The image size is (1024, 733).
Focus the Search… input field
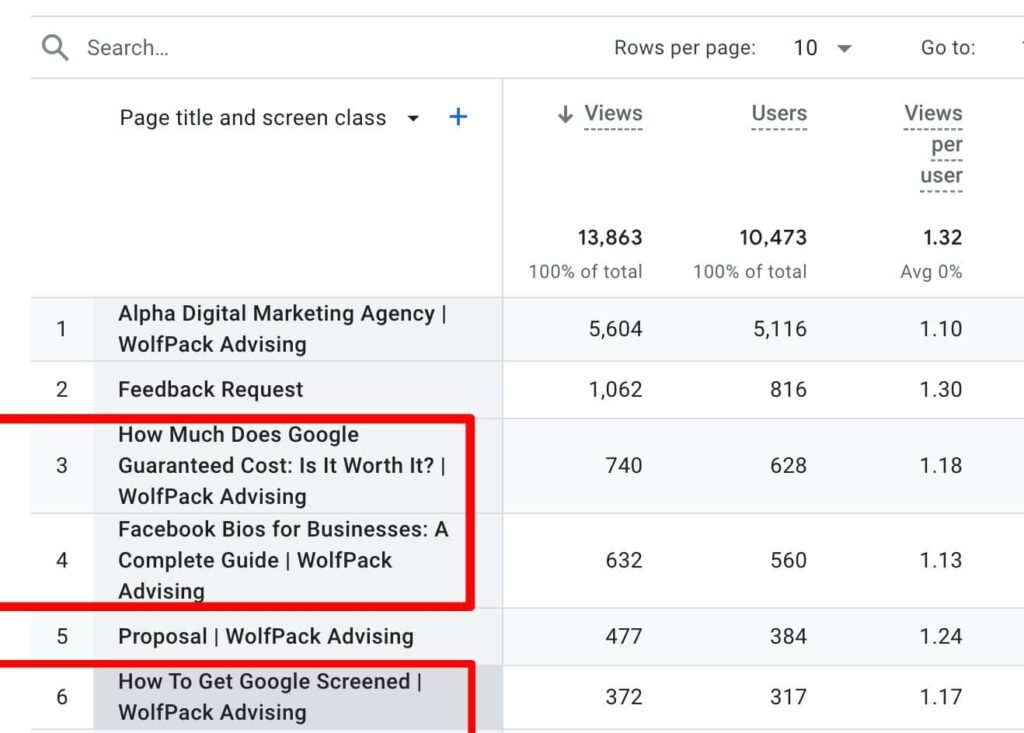click(128, 48)
